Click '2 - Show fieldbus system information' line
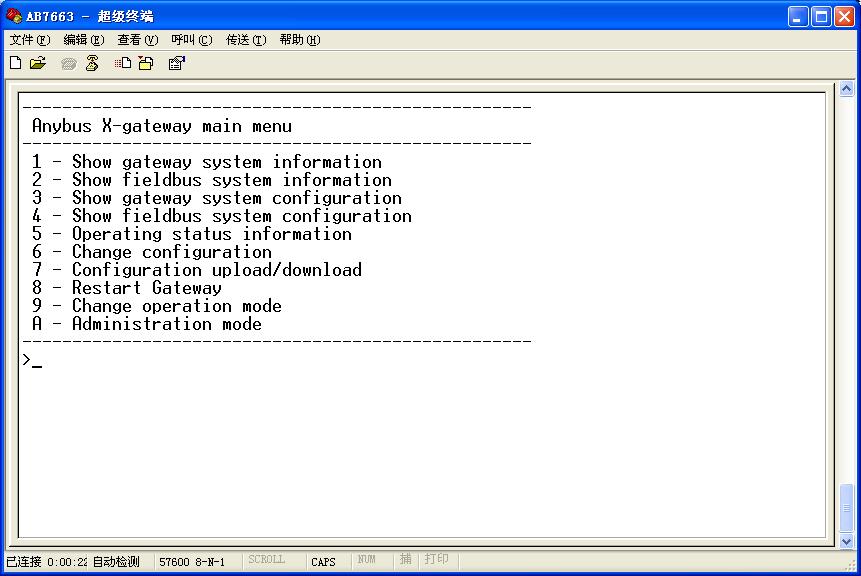This screenshot has height=576, width=861. 211,180
